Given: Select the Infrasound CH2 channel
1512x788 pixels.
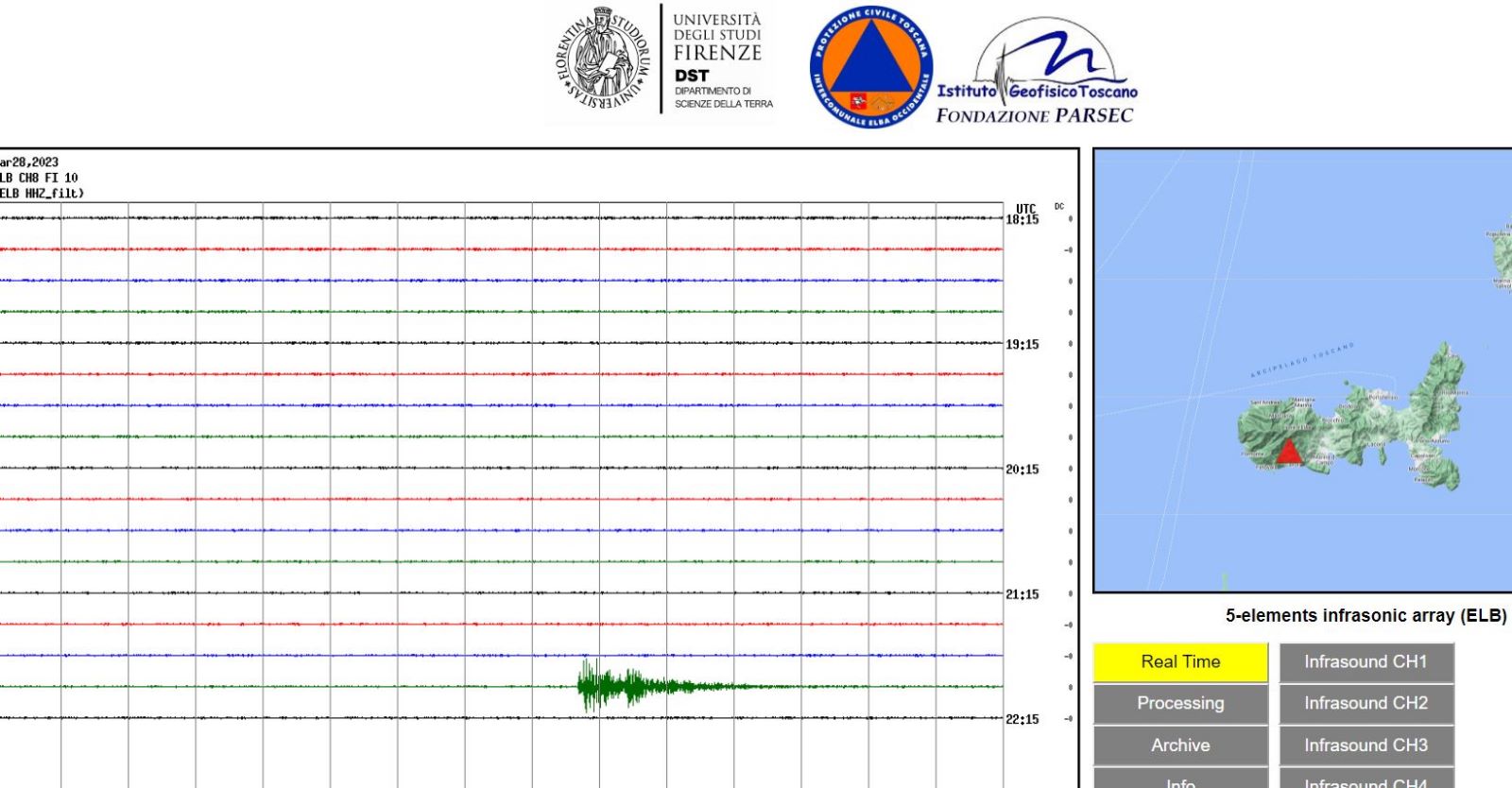Looking at the screenshot, I should [x=1366, y=704].
